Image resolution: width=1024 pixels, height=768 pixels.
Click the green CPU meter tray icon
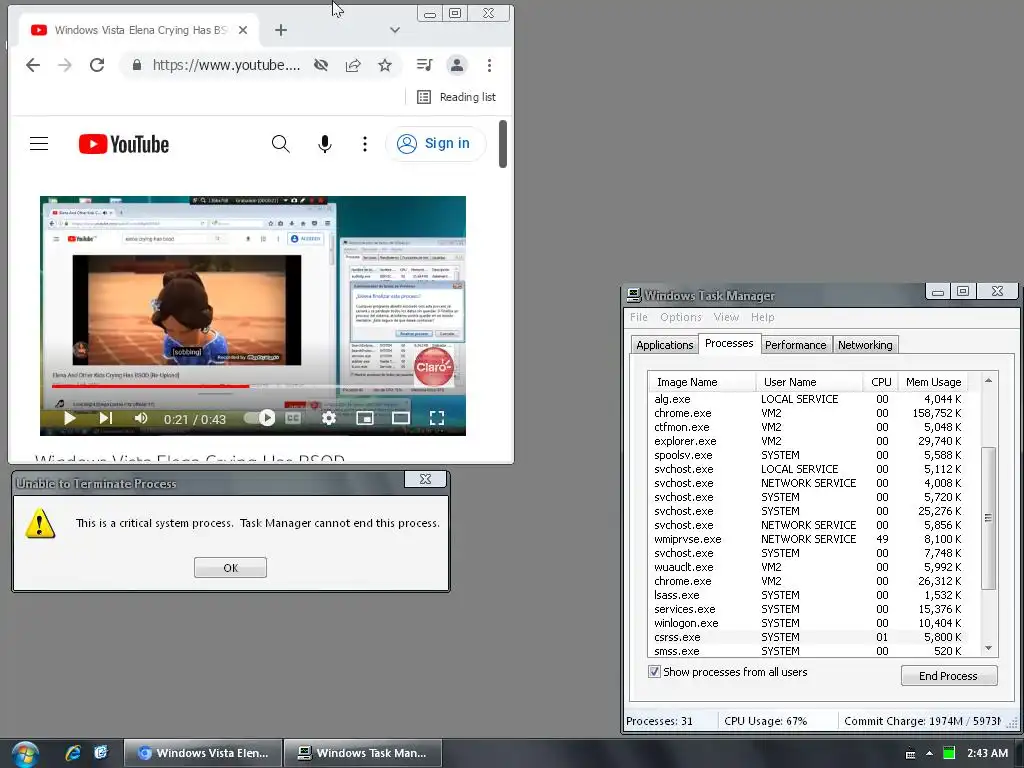[x=949, y=753]
